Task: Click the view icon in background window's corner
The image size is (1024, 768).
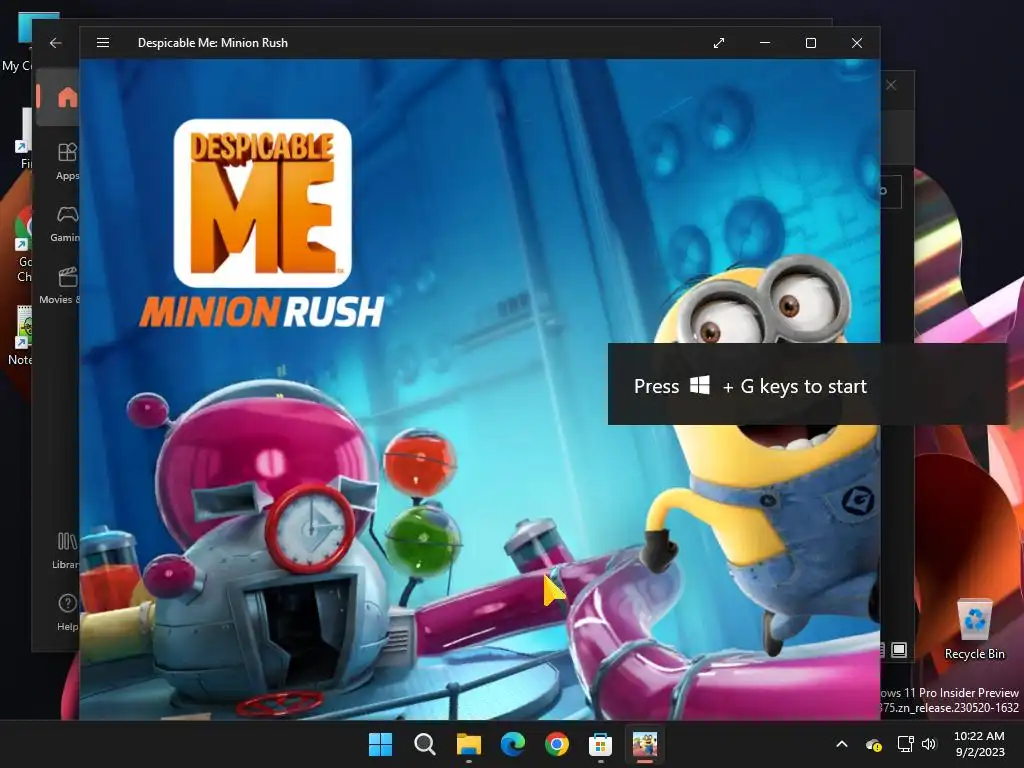Action: click(899, 650)
